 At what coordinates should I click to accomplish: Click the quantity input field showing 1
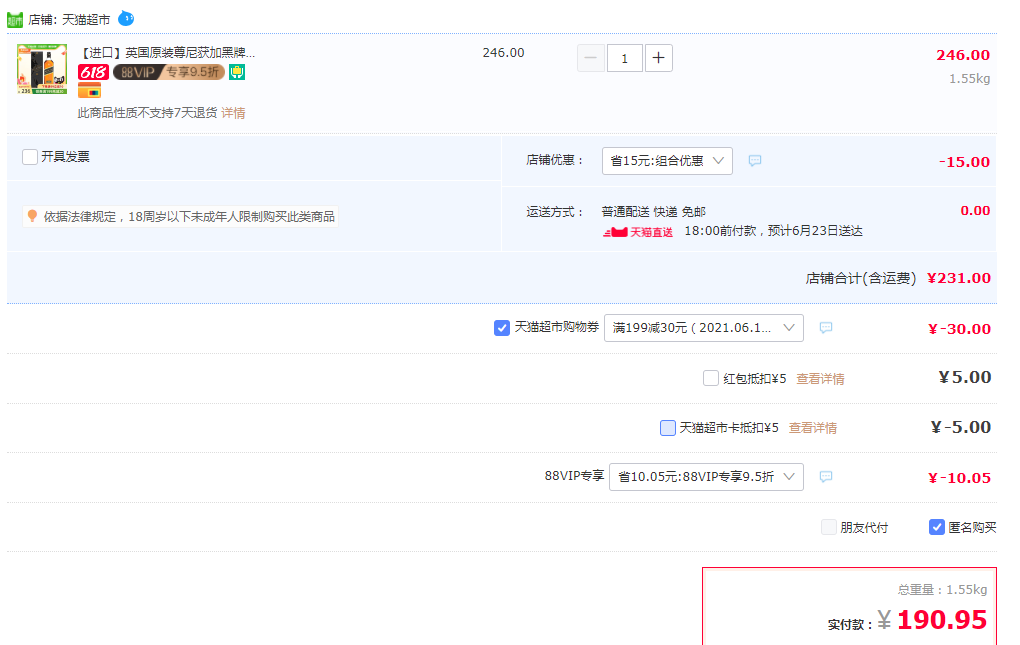point(624,58)
